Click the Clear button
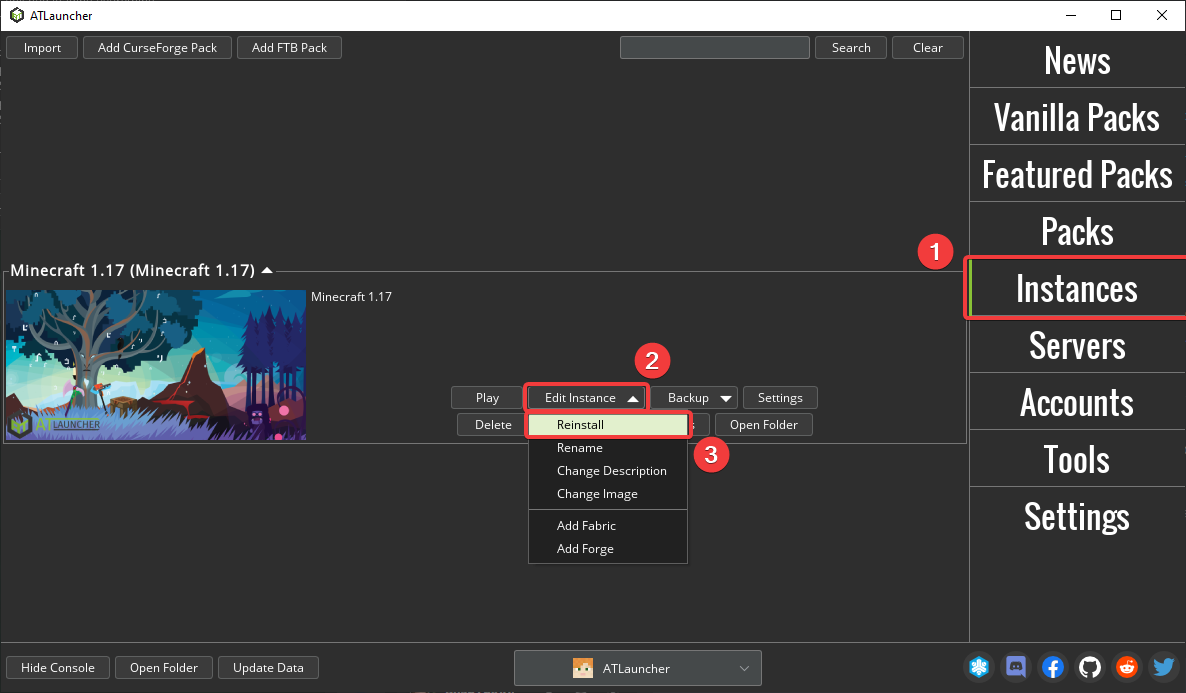 [927, 48]
